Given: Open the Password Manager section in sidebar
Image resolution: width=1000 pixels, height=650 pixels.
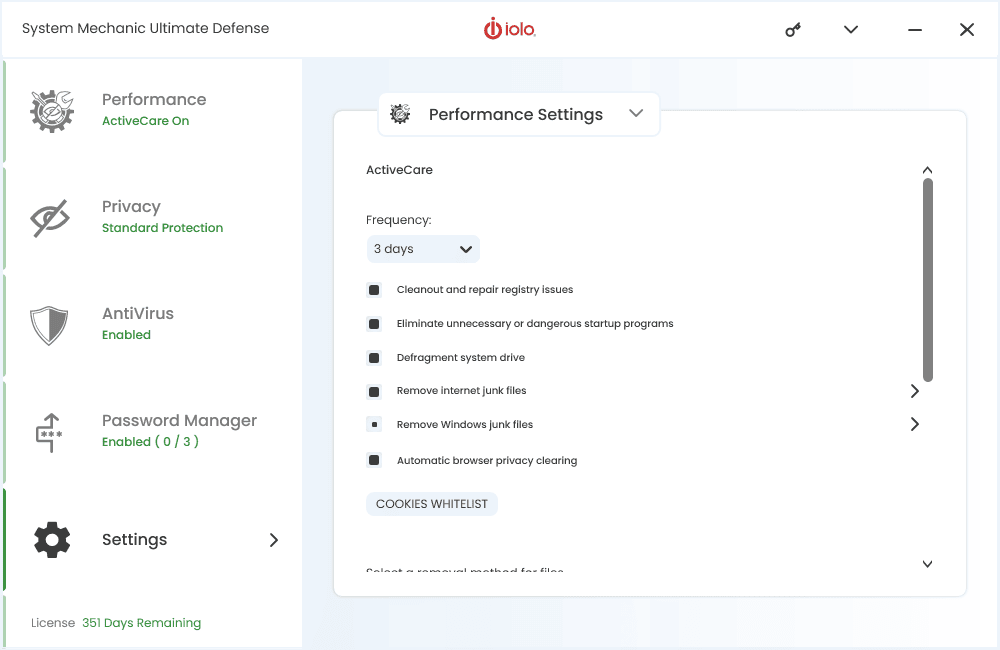Looking at the screenshot, I should tap(153, 432).
